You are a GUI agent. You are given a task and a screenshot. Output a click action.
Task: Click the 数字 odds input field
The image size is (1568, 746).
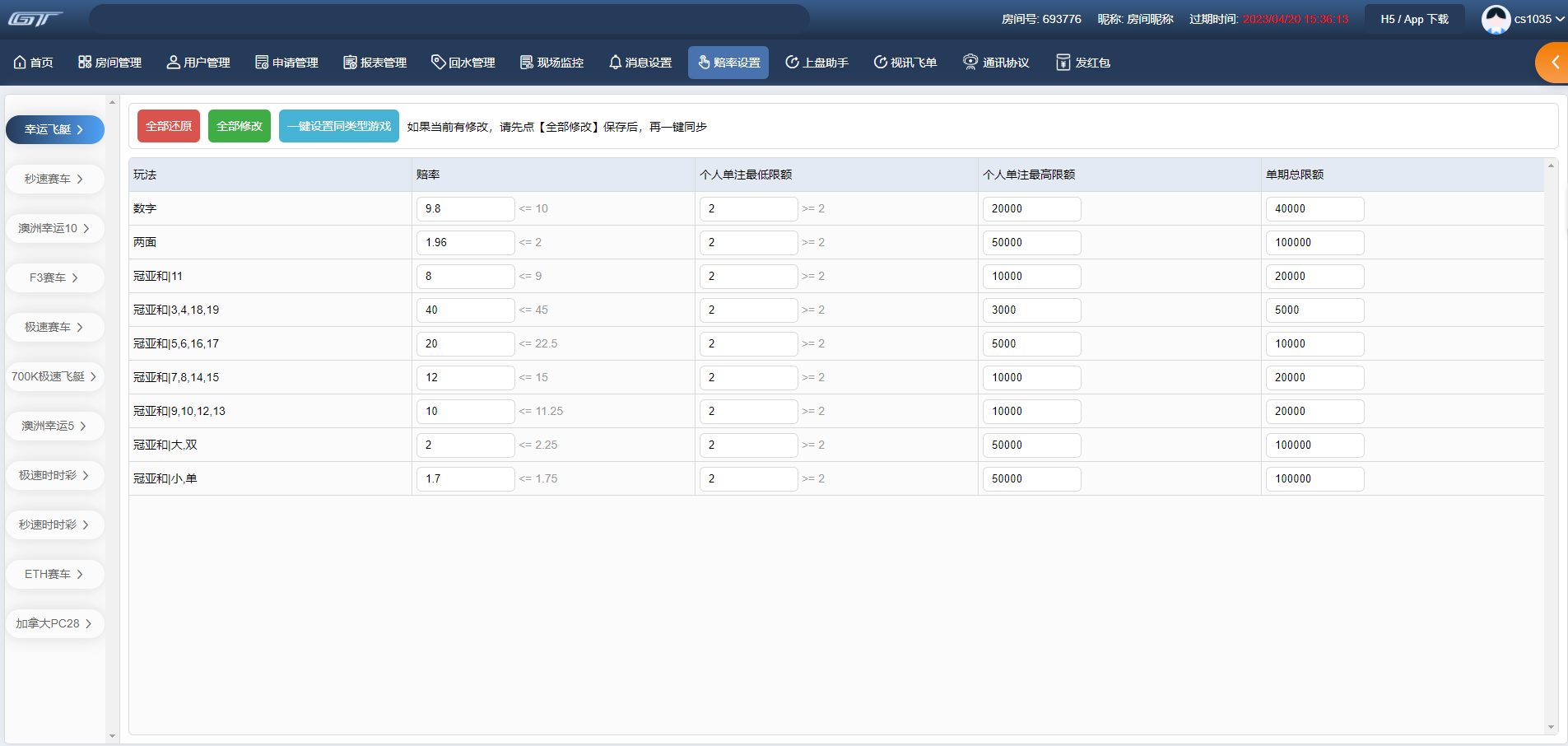pyautogui.click(x=466, y=208)
